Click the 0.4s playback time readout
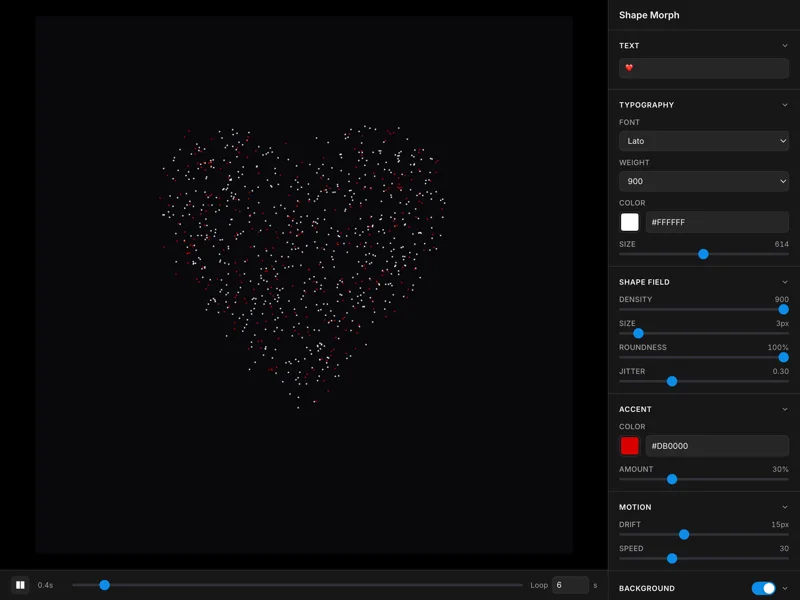Viewport: 800px width, 600px height. pyautogui.click(x=45, y=585)
